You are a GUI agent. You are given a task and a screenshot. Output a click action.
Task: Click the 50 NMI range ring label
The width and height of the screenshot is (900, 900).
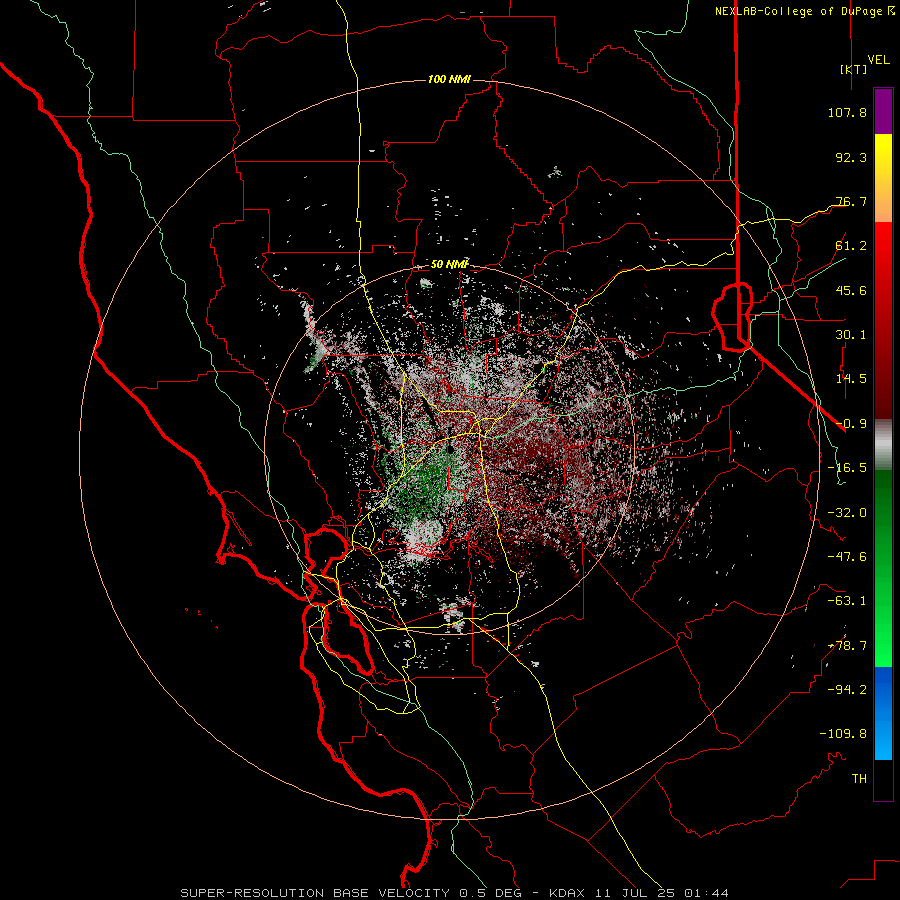(x=449, y=265)
